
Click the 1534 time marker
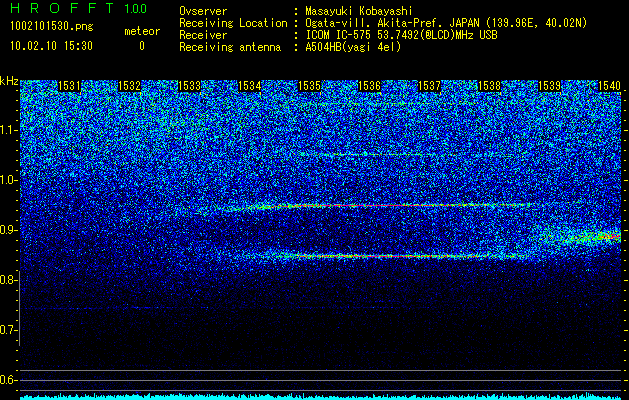point(250,86)
